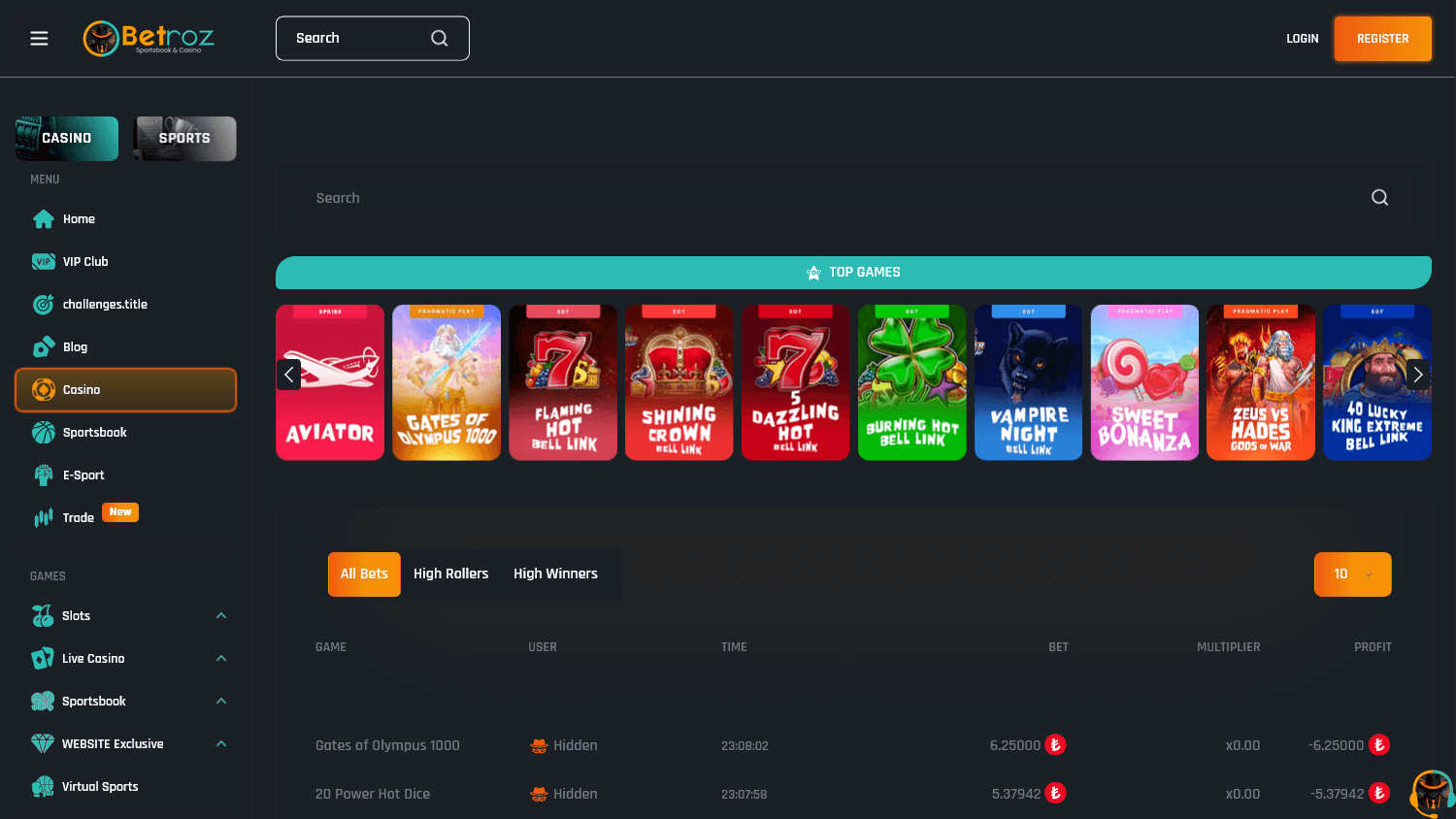The width and height of the screenshot is (1456, 819).
Task: Click the Home house icon
Action: 44,219
